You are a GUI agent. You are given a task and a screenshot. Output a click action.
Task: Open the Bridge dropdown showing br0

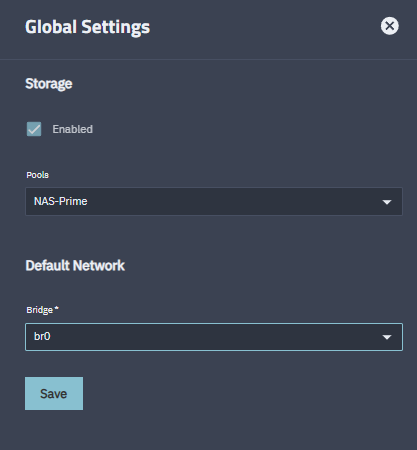tap(214, 337)
